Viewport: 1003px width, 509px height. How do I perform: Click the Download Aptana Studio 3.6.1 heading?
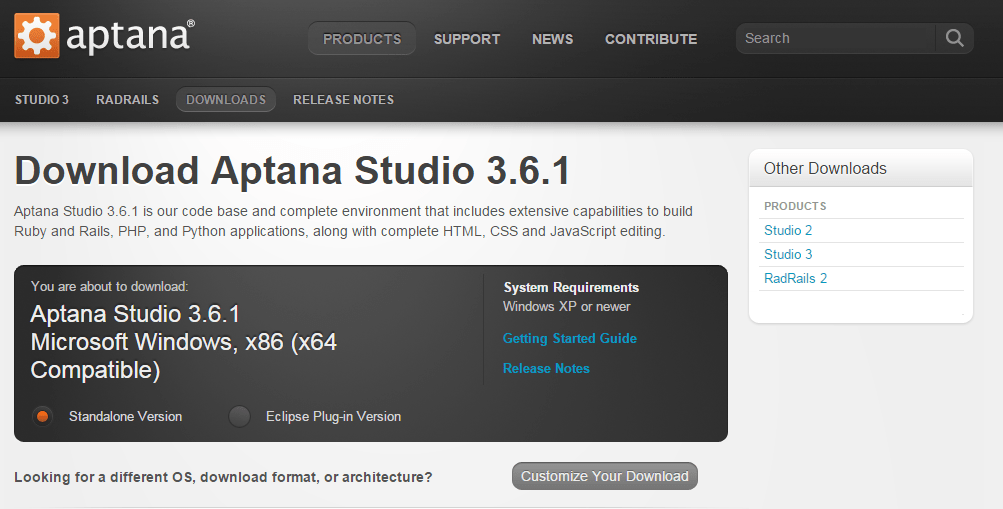pos(292,171)
